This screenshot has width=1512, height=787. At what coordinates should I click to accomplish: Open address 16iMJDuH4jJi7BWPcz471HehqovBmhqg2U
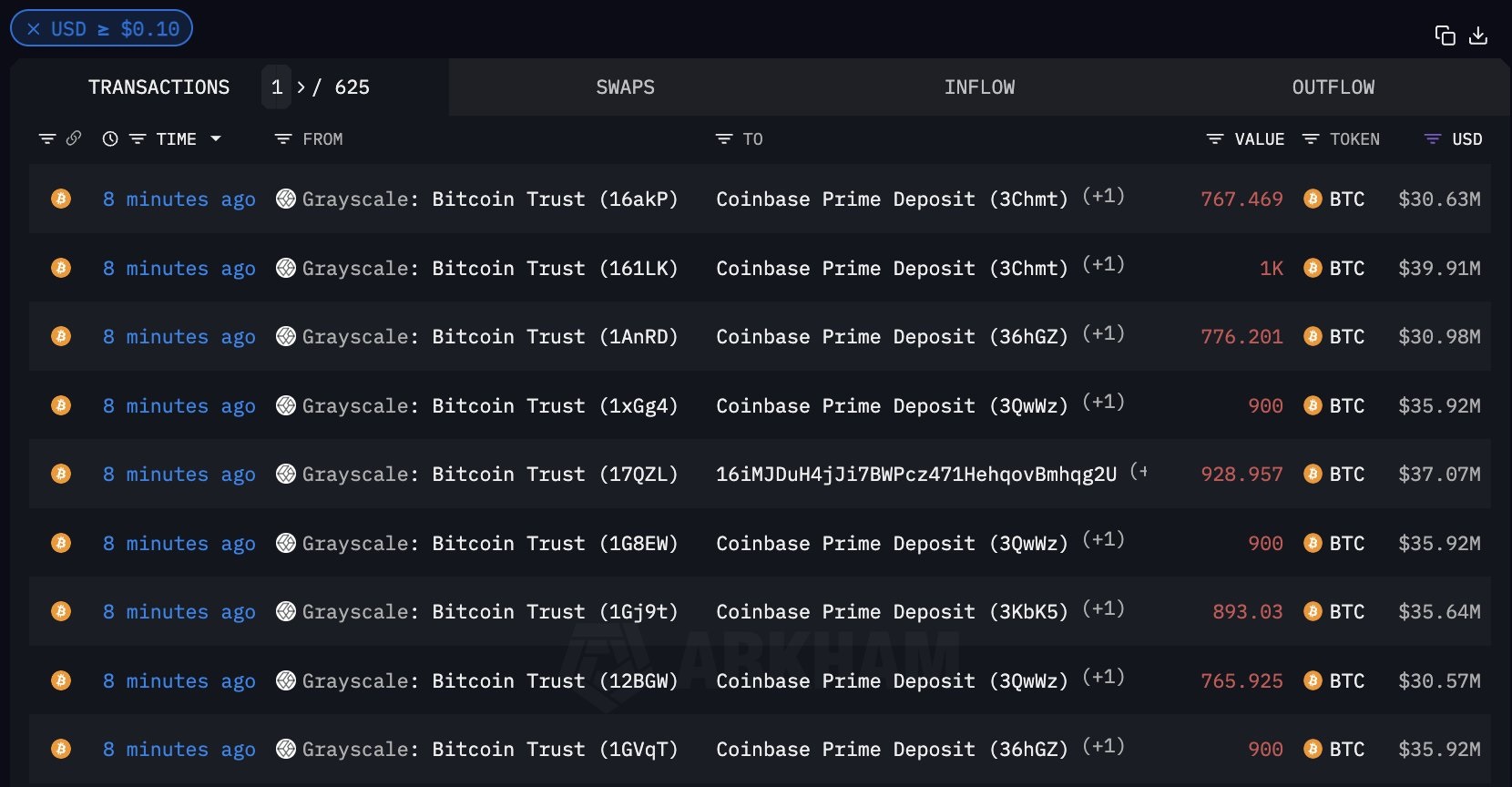click(x=915, y=475)
